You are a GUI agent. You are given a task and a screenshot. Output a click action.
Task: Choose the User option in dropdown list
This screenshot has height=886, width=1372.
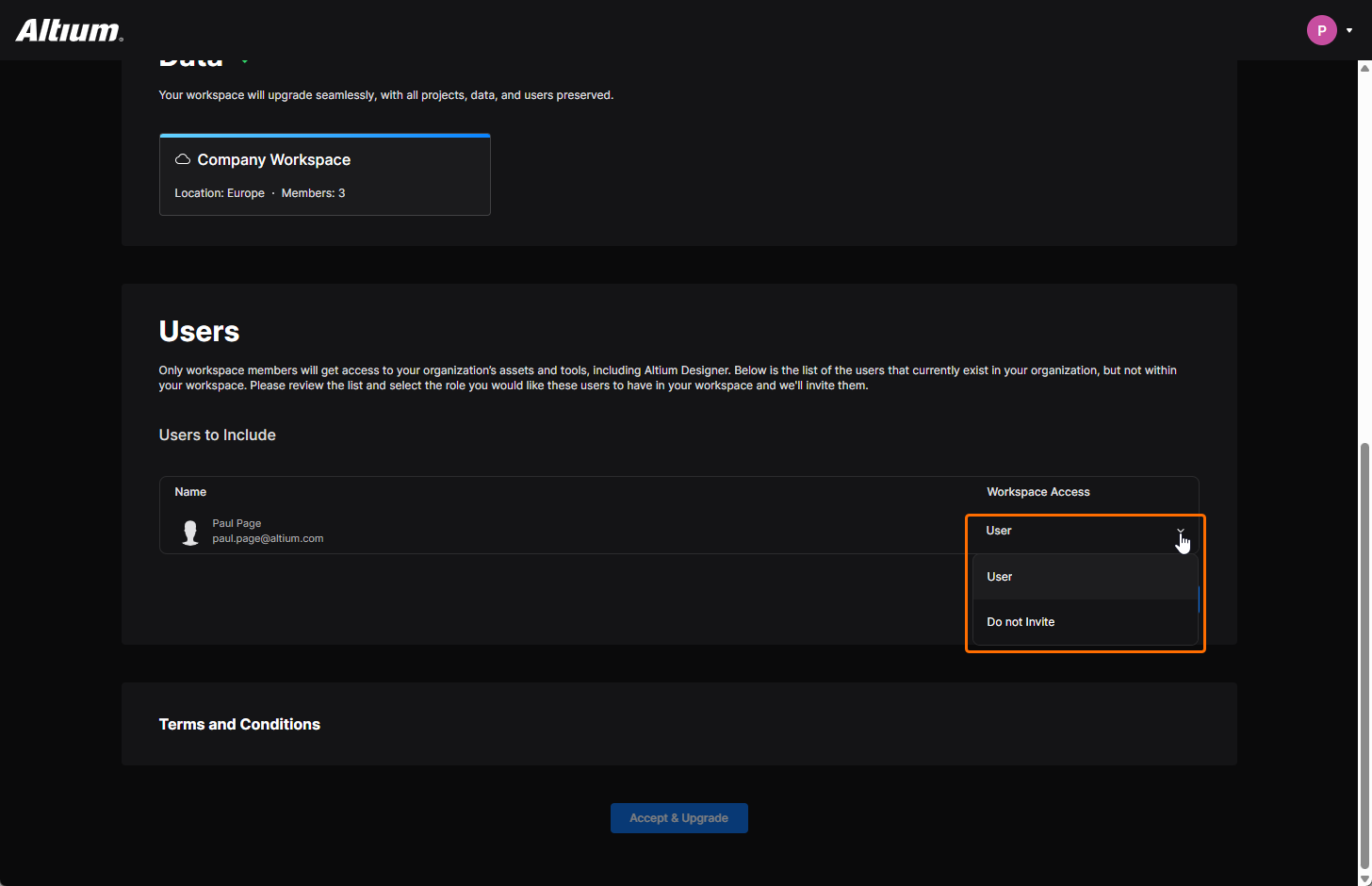point(1085,577)
